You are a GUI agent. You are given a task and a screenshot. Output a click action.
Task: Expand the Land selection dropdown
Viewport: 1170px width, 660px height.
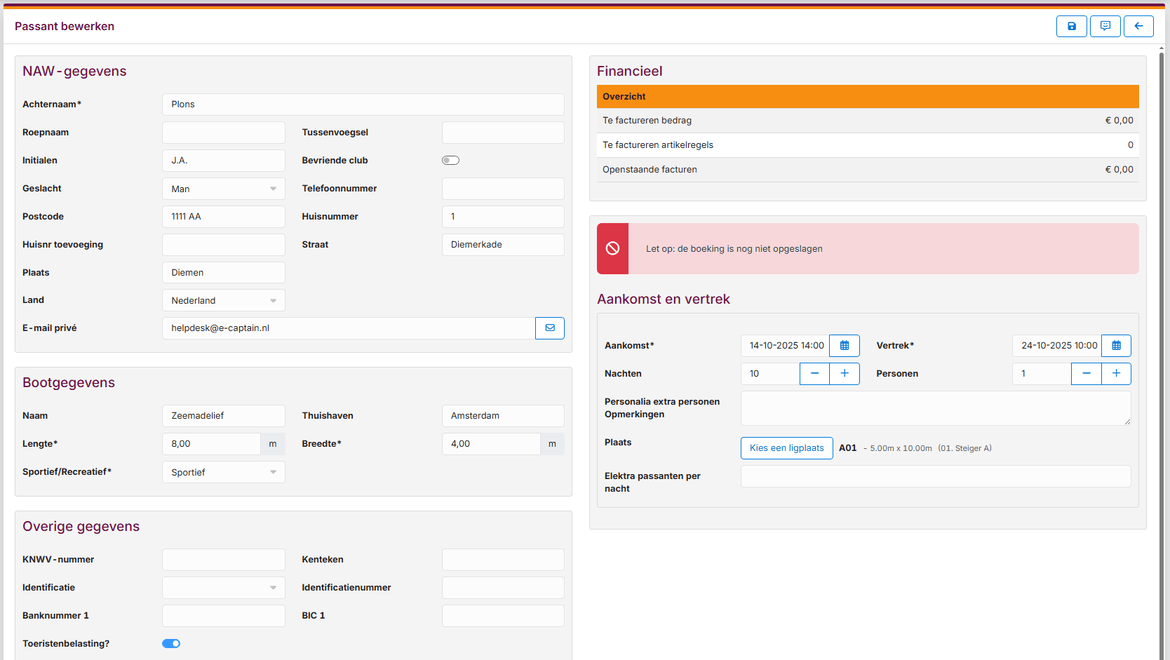(223, 299)
